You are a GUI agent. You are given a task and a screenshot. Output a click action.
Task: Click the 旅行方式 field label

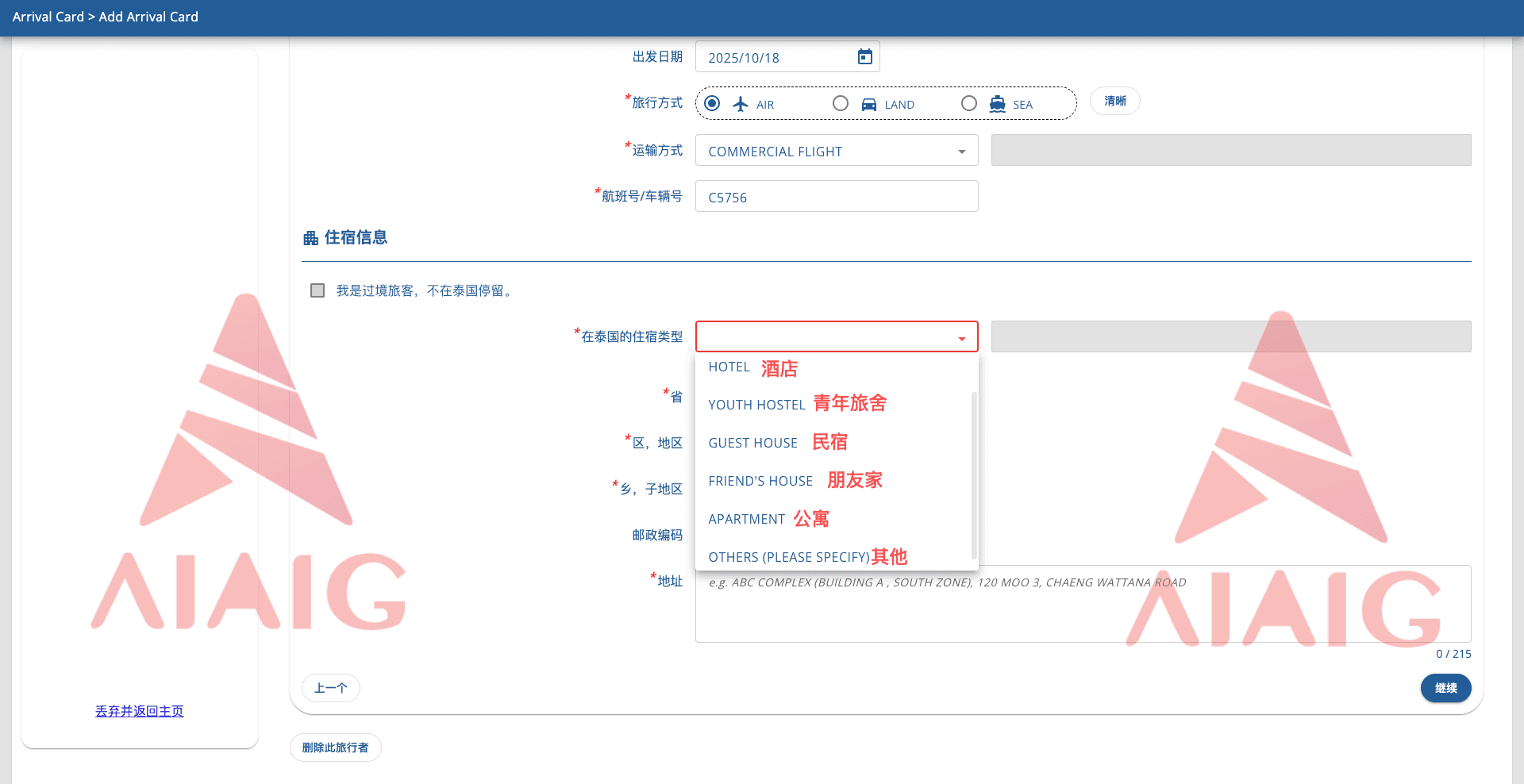coord(657,102)
